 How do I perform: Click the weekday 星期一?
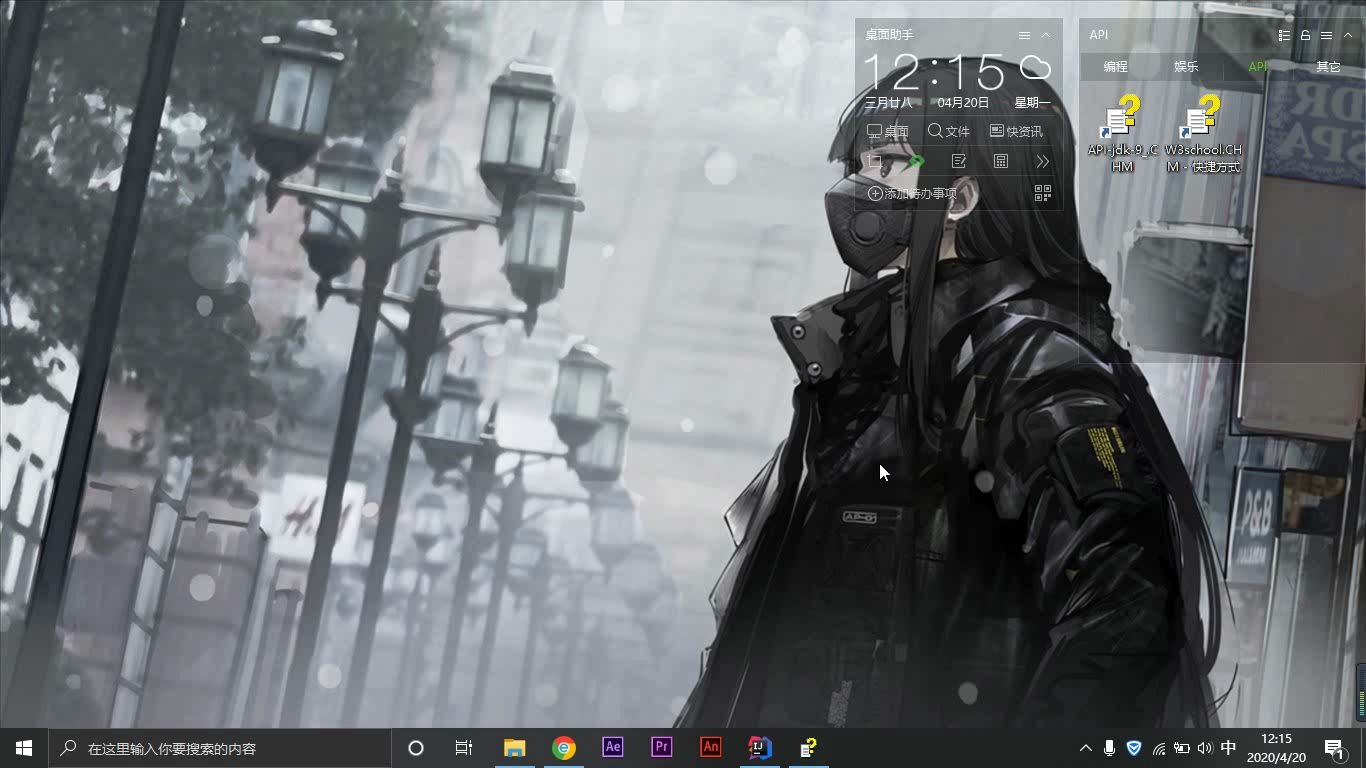1033,103
